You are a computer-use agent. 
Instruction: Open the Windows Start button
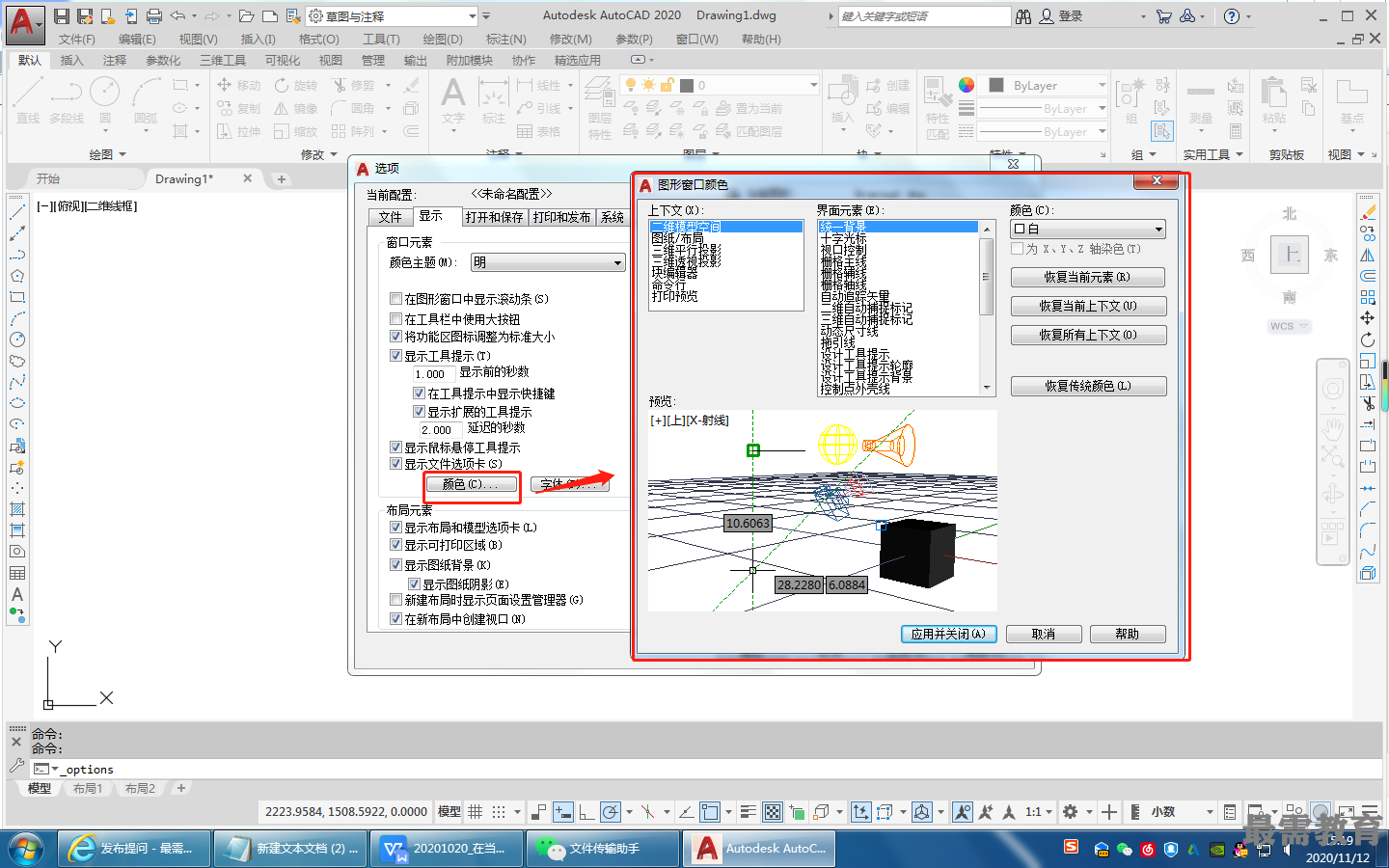click(x=26, y=849)
